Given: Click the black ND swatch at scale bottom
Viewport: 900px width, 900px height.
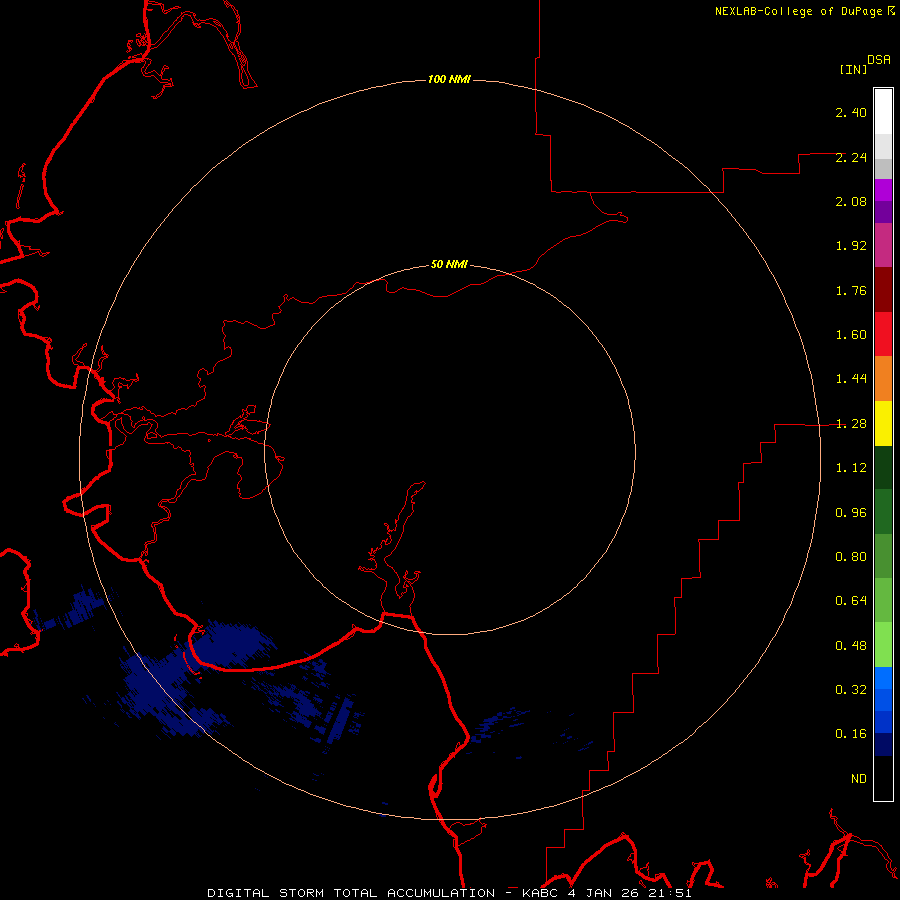Looking at the screenshot, I should tap(883, 778).
